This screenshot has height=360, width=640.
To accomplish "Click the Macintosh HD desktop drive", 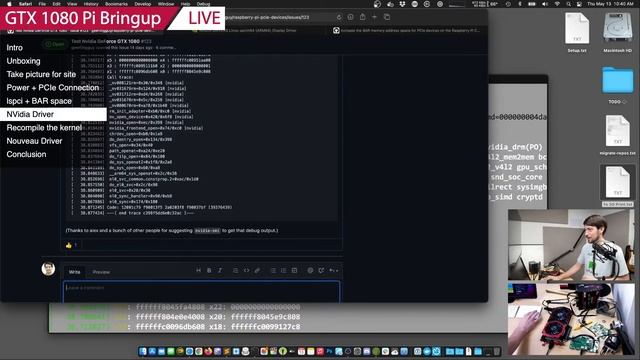I will pyautogui.click(x=618, y=33).
